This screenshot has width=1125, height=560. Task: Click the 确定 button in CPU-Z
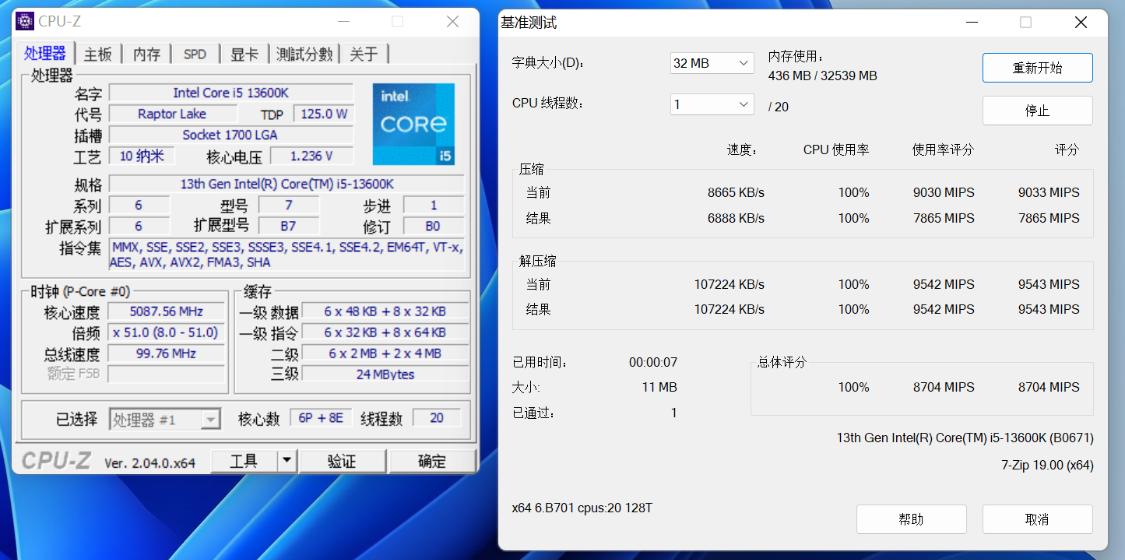432,461
